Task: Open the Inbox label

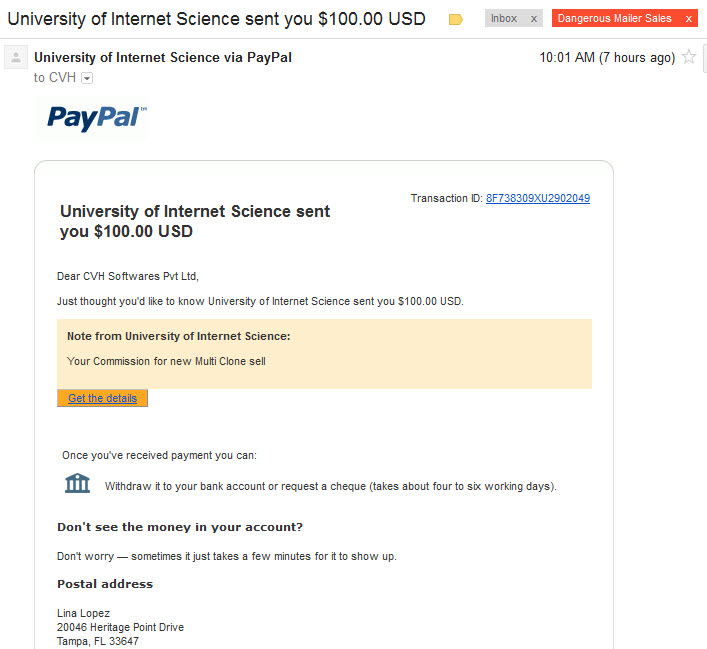Action: pyautogui.click(x=504, y=18)
